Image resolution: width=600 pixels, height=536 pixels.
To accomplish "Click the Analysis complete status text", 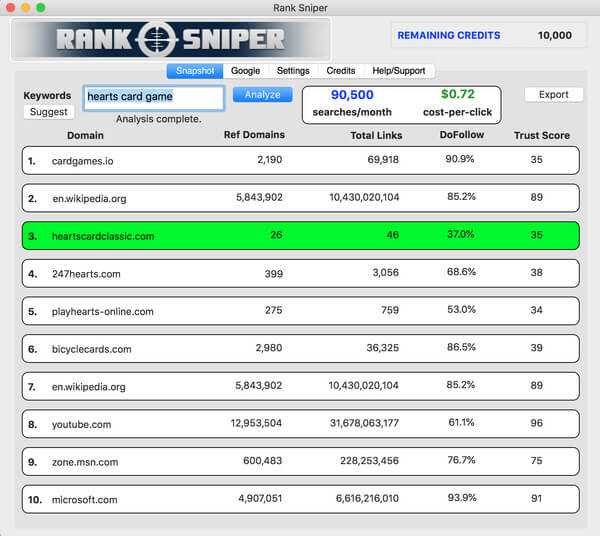I will [x=159, y=119].
